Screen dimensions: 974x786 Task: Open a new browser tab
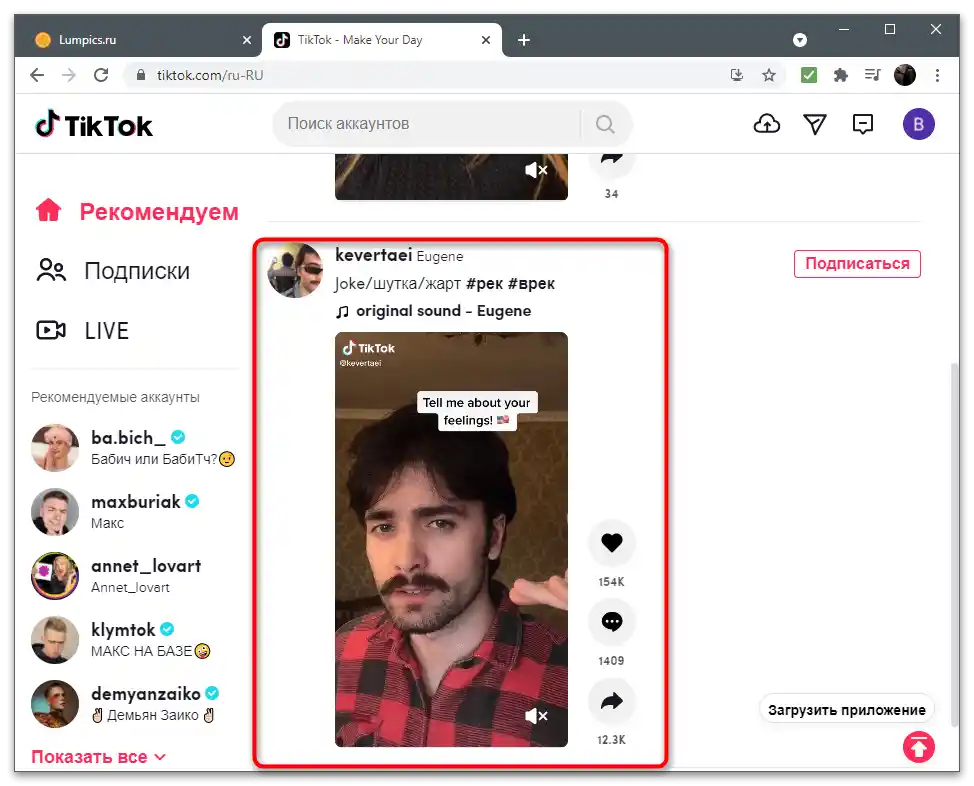point(524,40)
